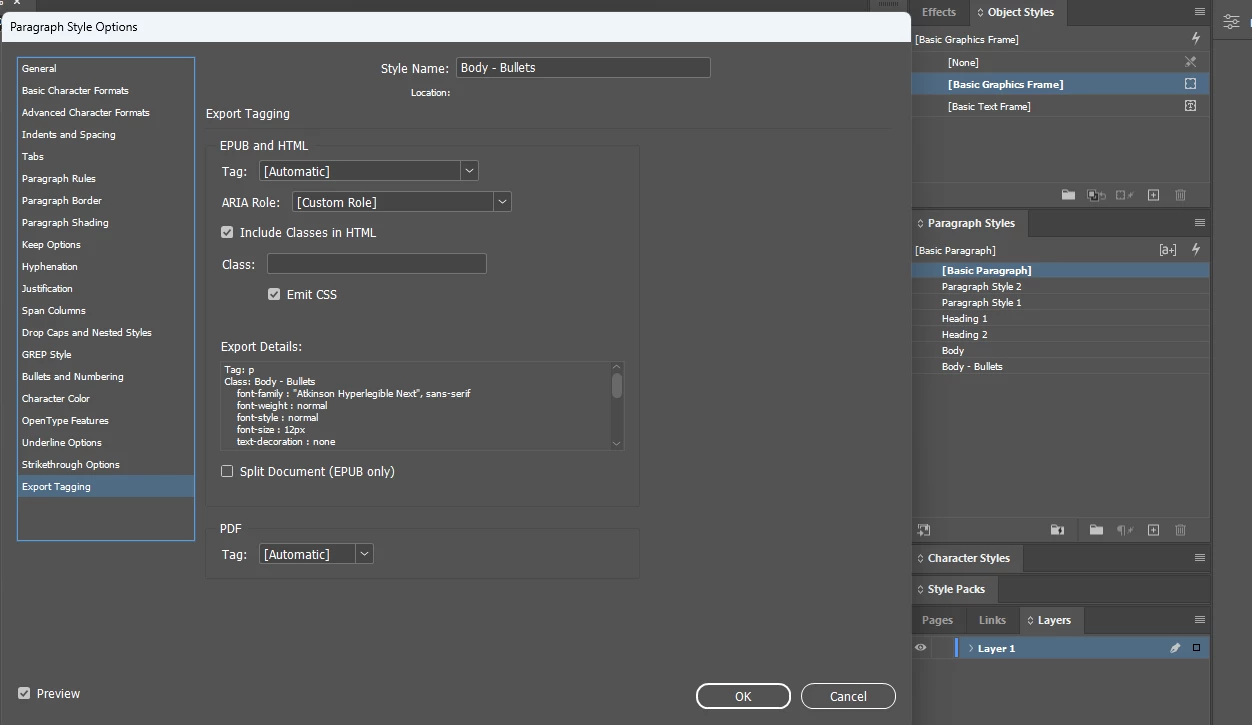1252x725 pixels.
Task: Select Heading 2 paragraph style
Action: [1060, 334]
